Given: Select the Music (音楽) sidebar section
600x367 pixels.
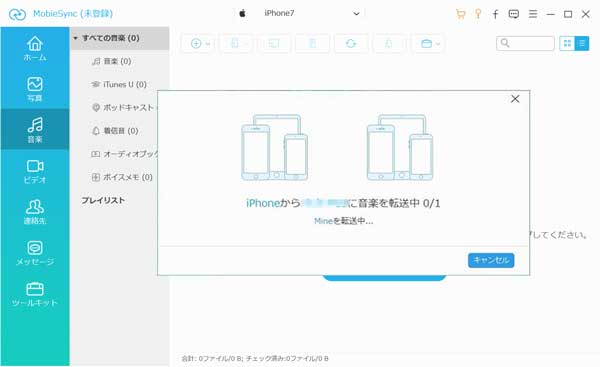Looking at the screenshot, I should point(35,129).
